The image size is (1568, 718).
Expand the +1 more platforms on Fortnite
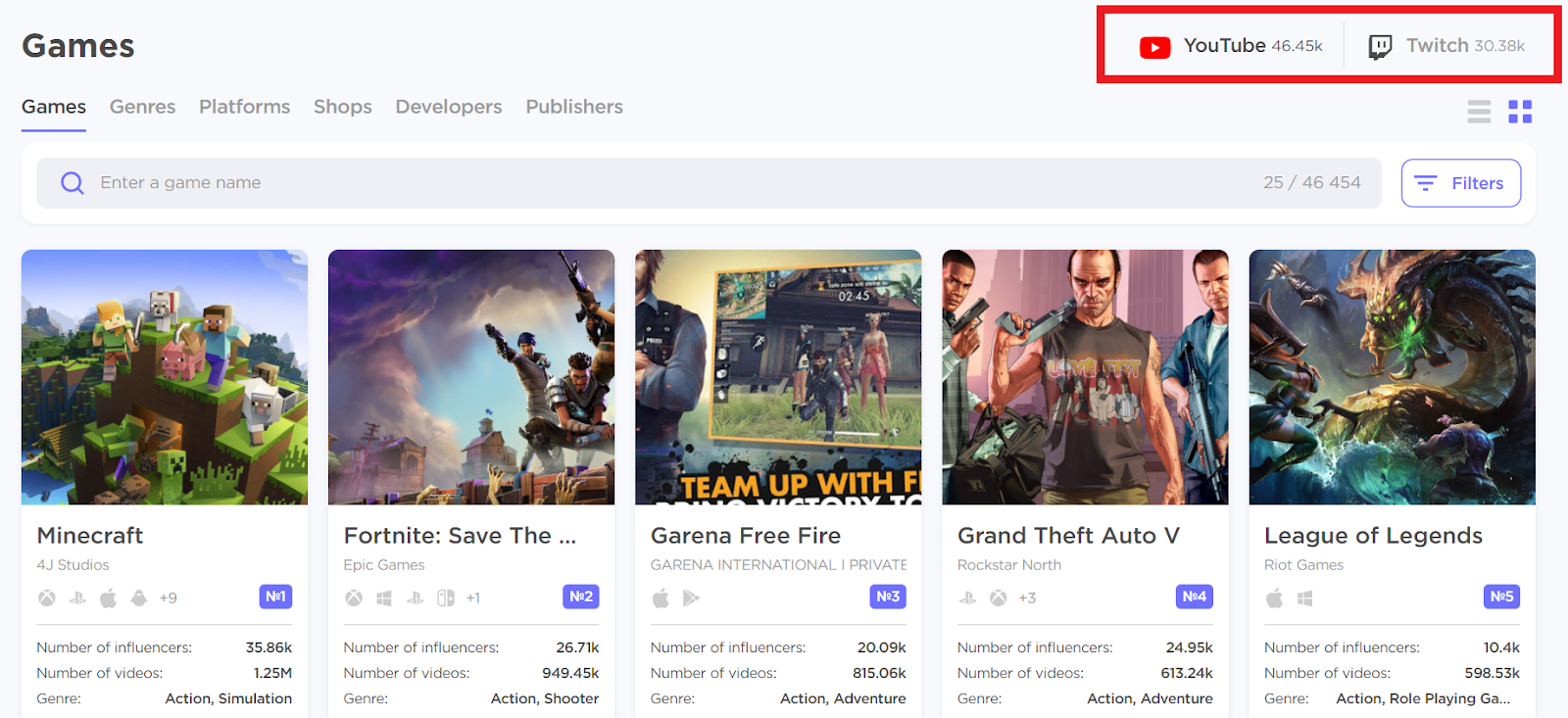click(473, 598)
